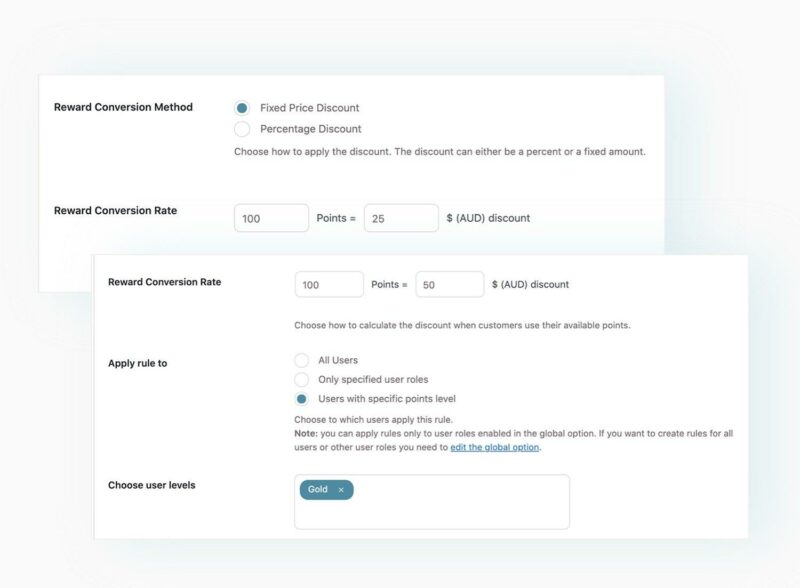Remove the Gold tag via x icon
This screenshot has height=588, width=800.
point(341,490)
